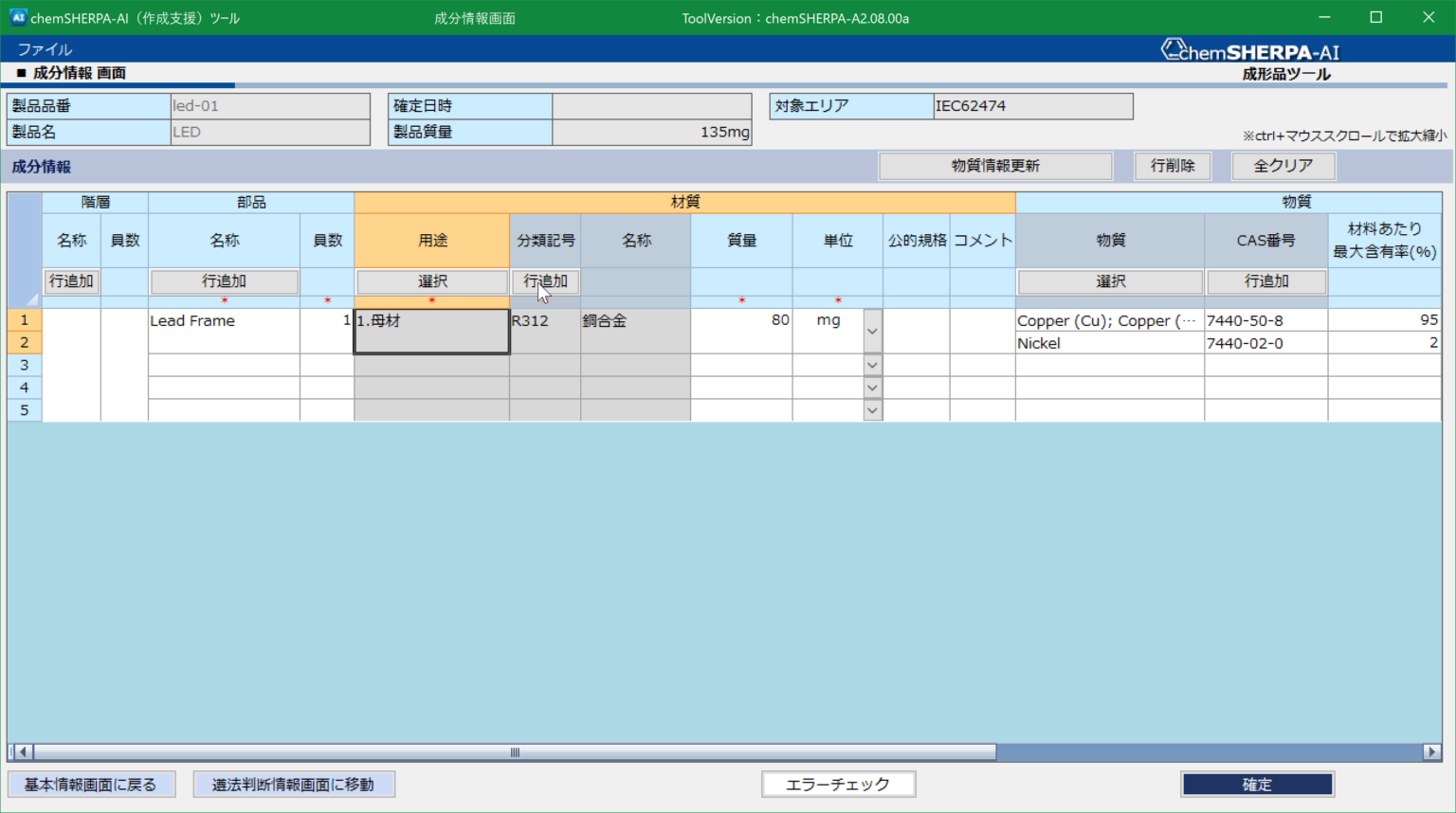The height and width of the screenshot is (813, 1456).
Task: Open the ファイル menu
Action: (x=45, y=49)
